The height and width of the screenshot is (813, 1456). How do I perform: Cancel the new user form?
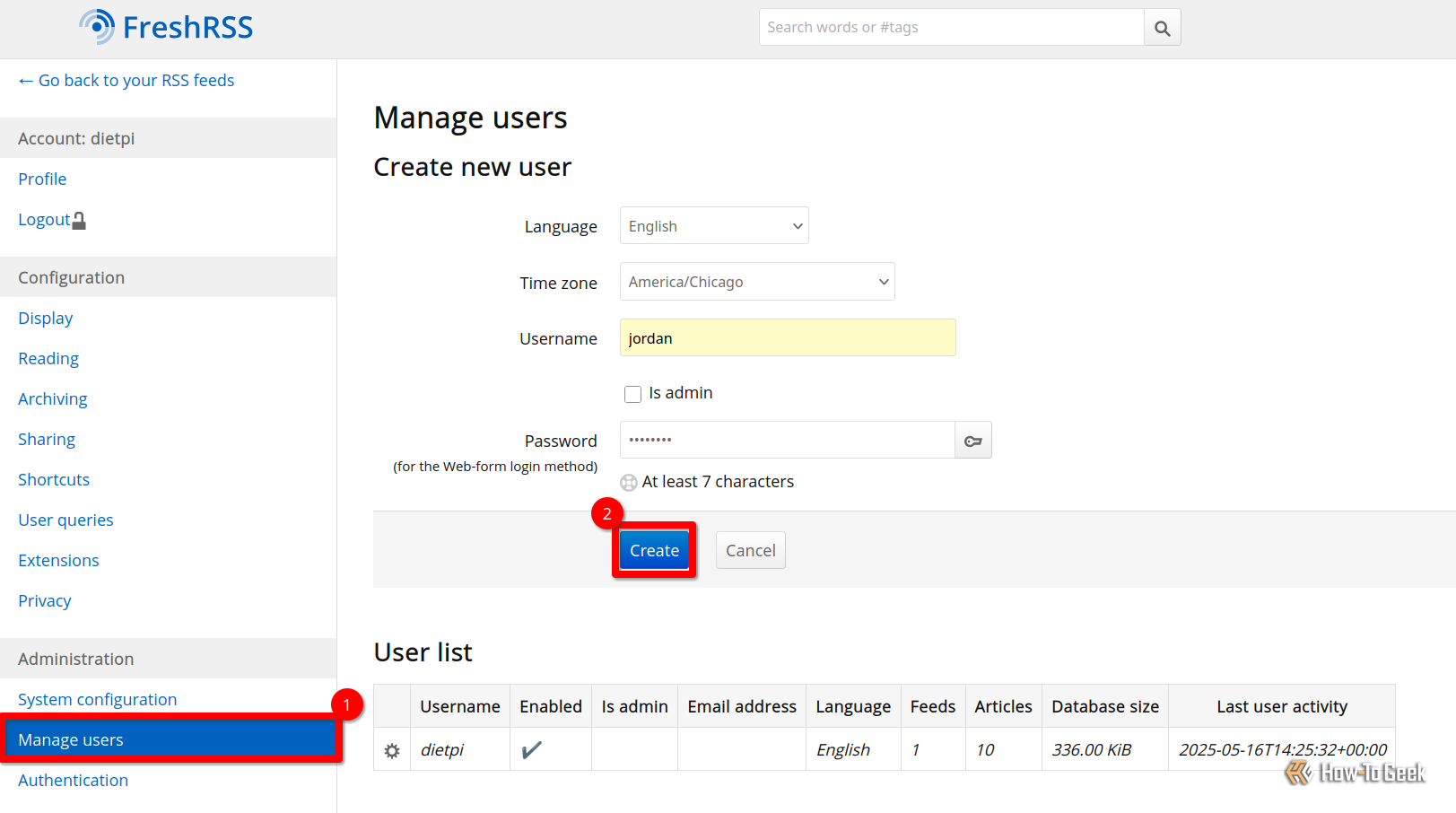pyautogui.click(x=750, y=551)
